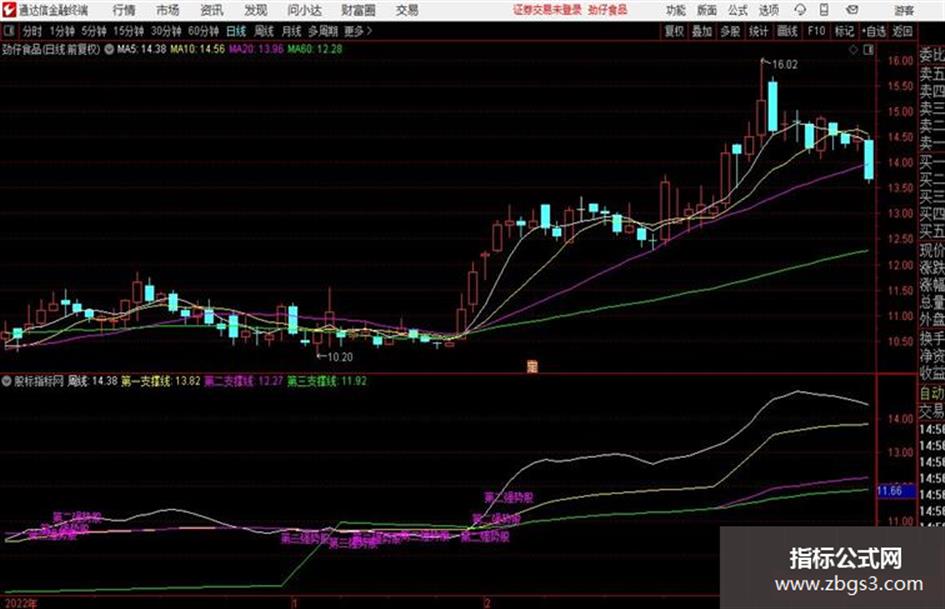This screenshot has height=609, width=945.
Task: Toggle the side panel icon beside the diamond
Action: click(x=868, y=50)
